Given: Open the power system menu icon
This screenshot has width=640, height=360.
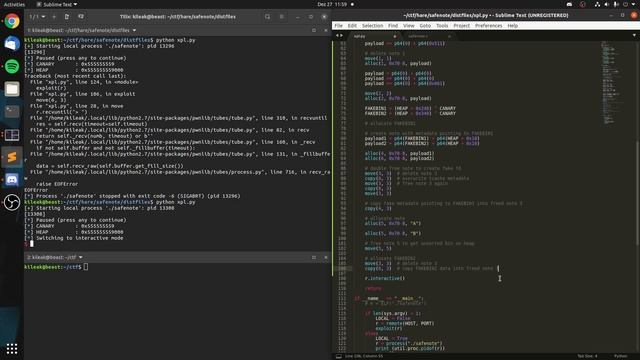Looking at the screenshot, I should [x=626, y=4].
